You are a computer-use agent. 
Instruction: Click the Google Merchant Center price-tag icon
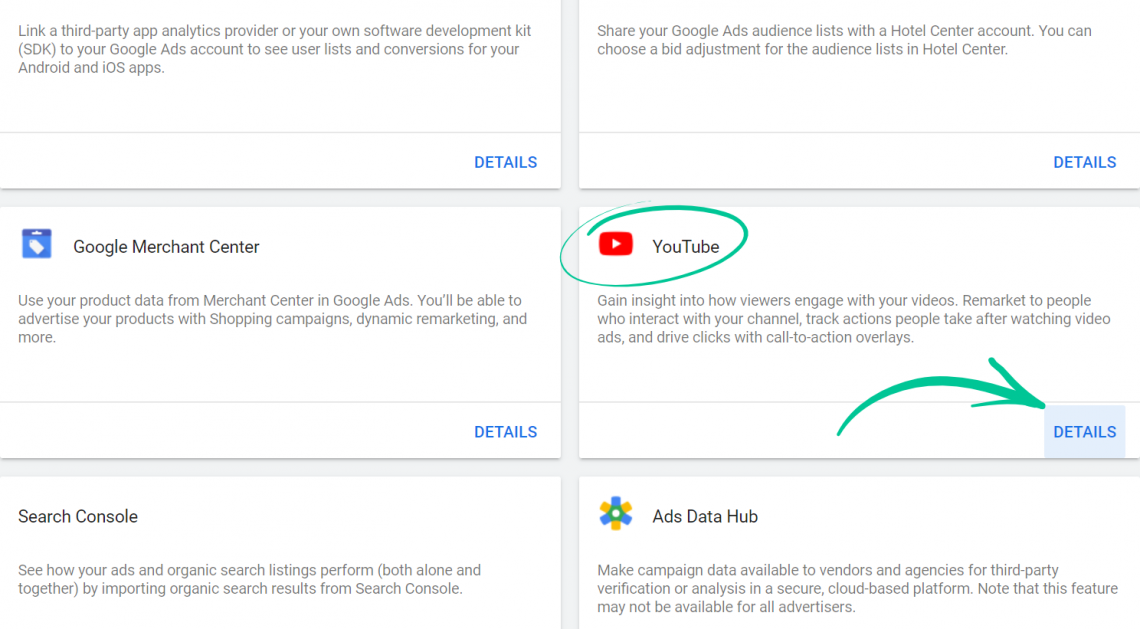tap(37, 242)
